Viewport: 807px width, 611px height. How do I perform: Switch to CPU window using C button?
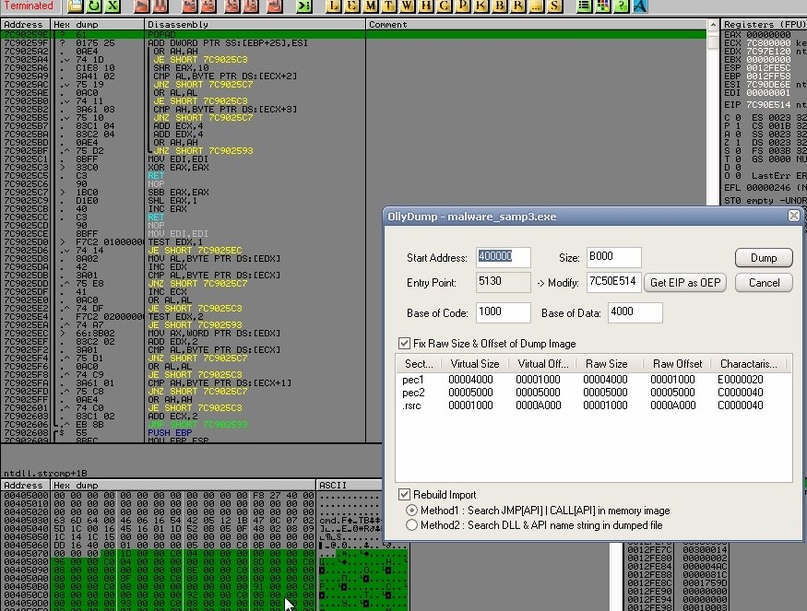443,7
